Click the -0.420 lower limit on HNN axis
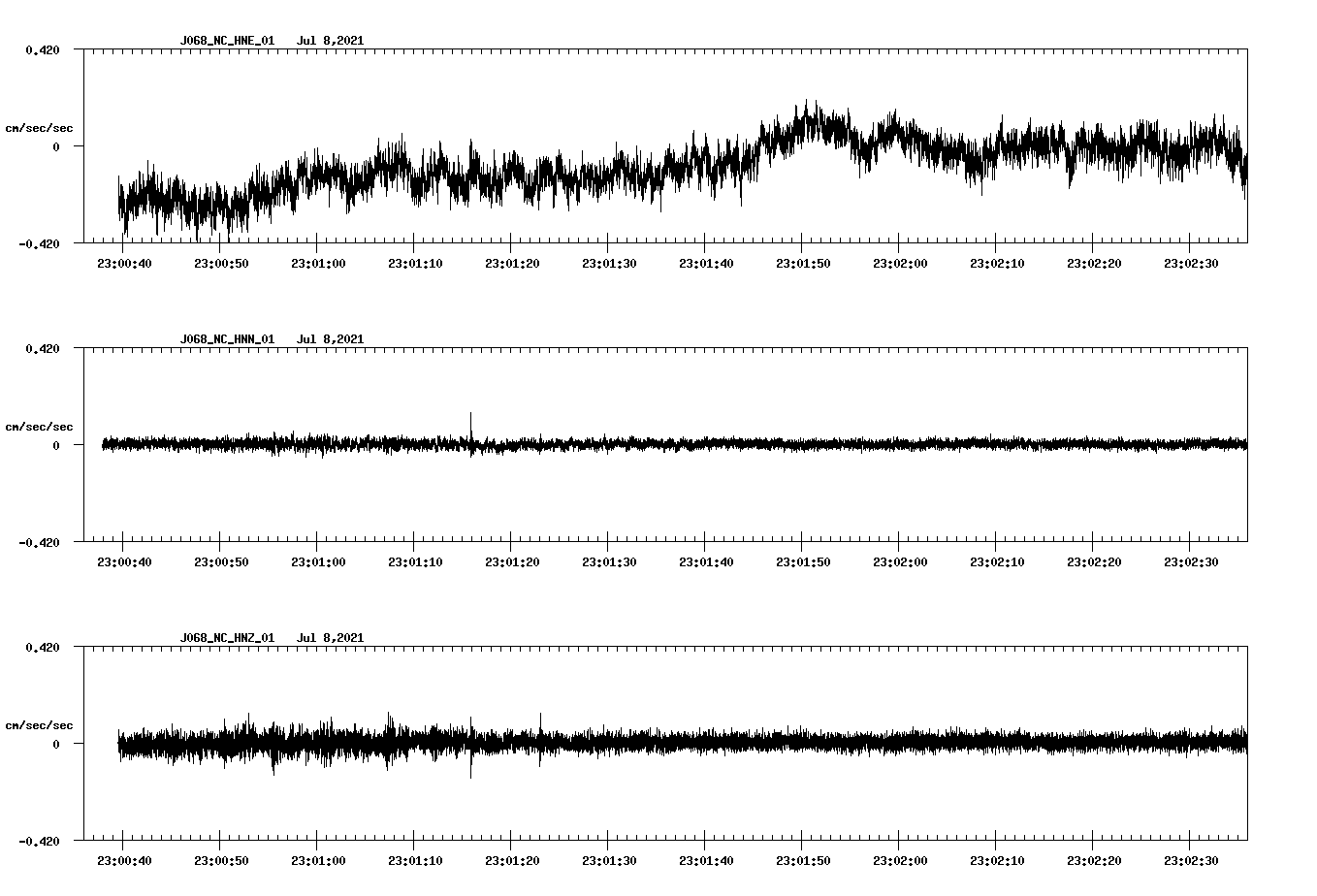 [39, 543]
